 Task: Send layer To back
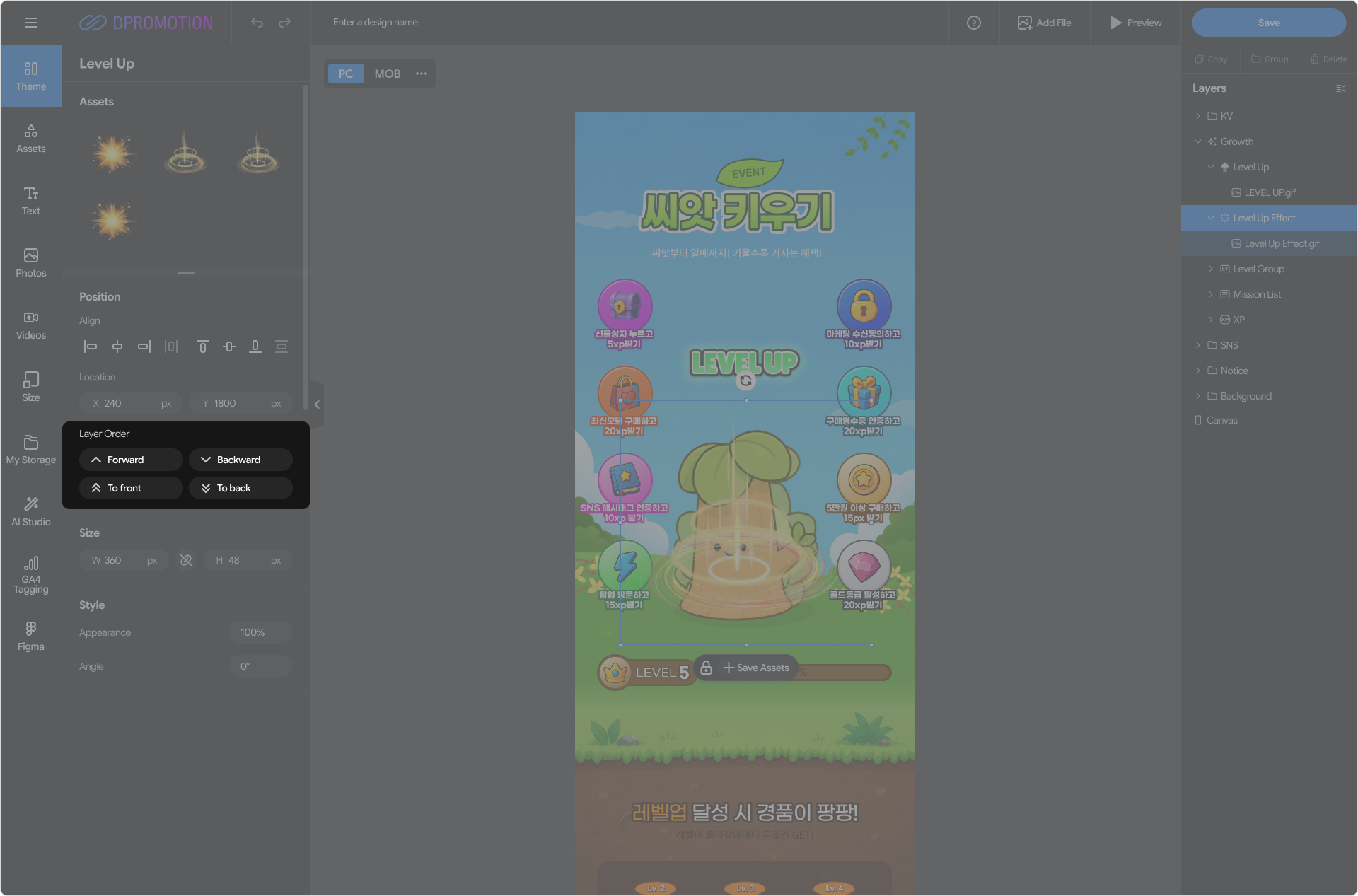[x=240, y=488]
